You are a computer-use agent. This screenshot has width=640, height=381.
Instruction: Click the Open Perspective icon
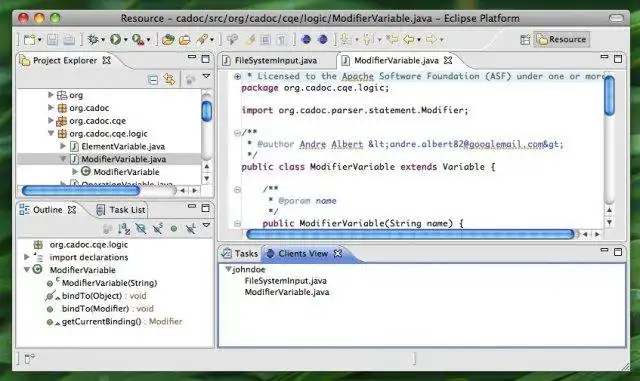525,40
